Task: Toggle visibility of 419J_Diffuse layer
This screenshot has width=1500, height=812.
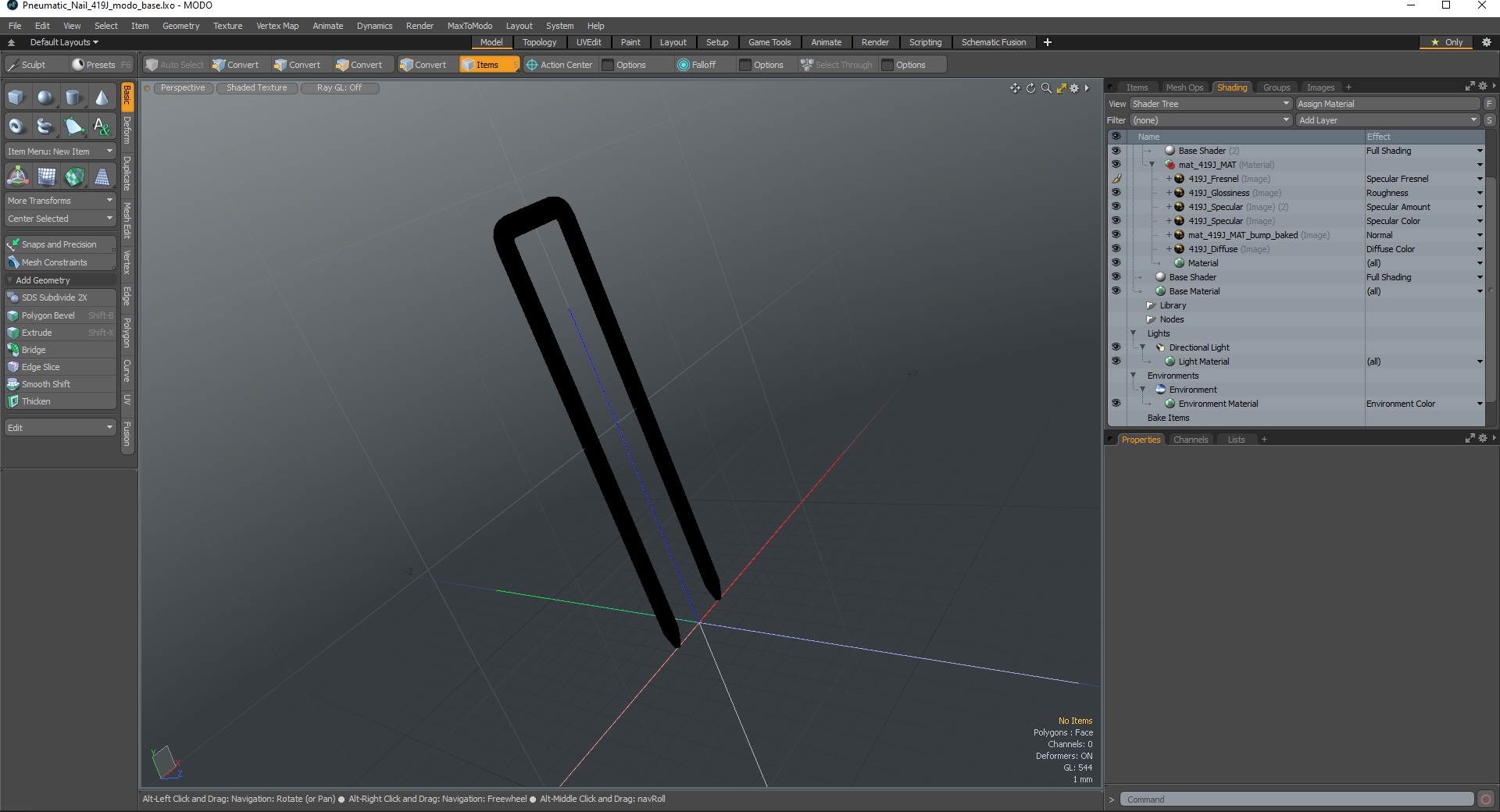Action: [x=1116, y=249]
